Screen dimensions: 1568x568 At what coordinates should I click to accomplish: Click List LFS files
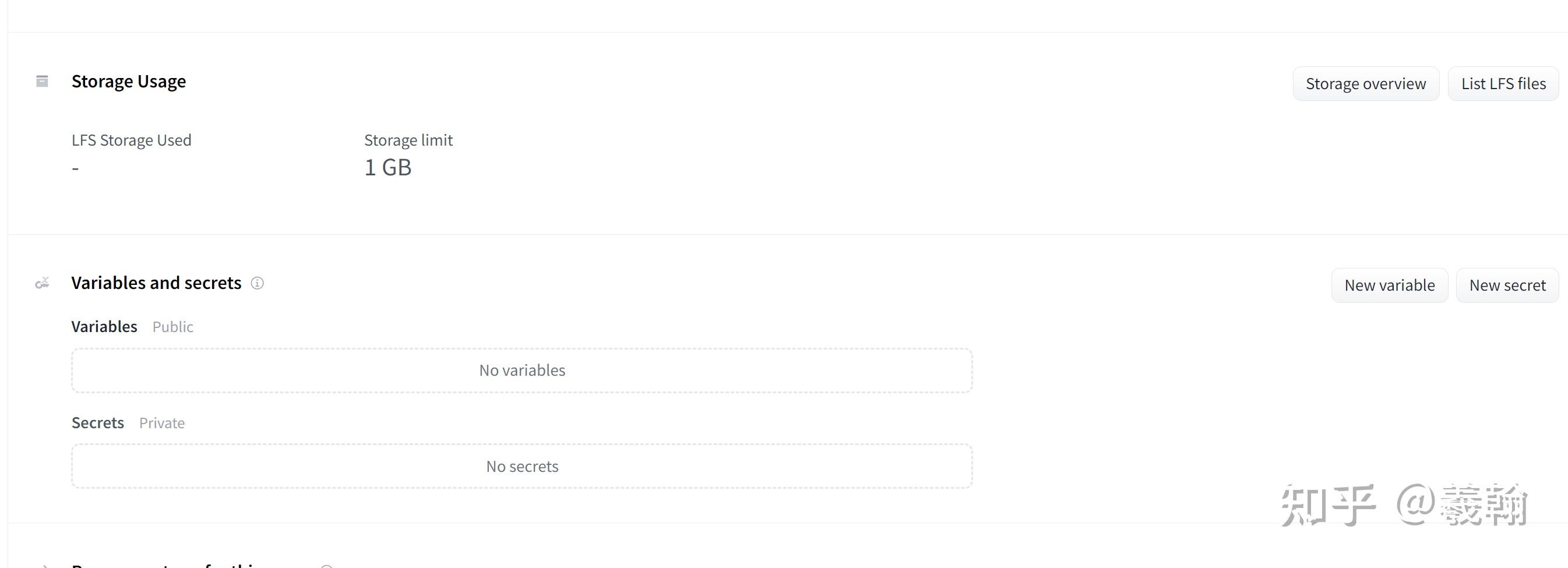1503,83
